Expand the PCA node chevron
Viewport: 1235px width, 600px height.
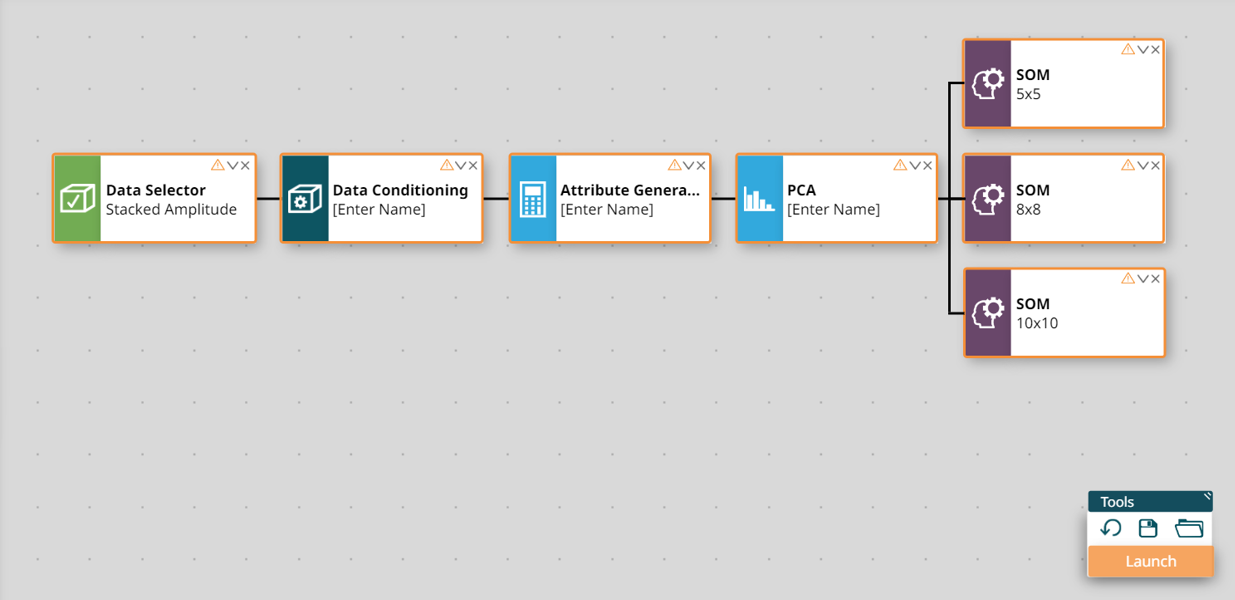914,165
